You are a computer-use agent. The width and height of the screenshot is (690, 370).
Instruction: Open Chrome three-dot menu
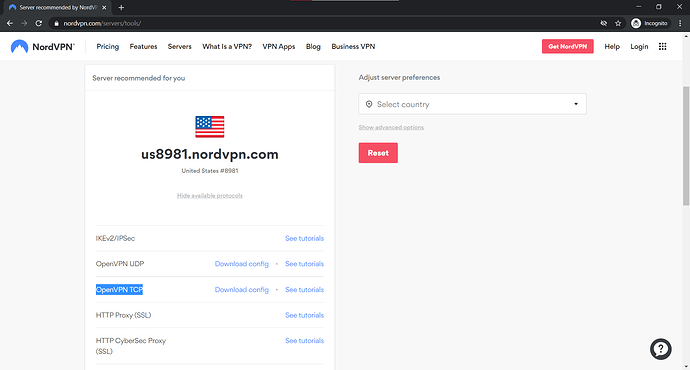[x=680, y=23]
